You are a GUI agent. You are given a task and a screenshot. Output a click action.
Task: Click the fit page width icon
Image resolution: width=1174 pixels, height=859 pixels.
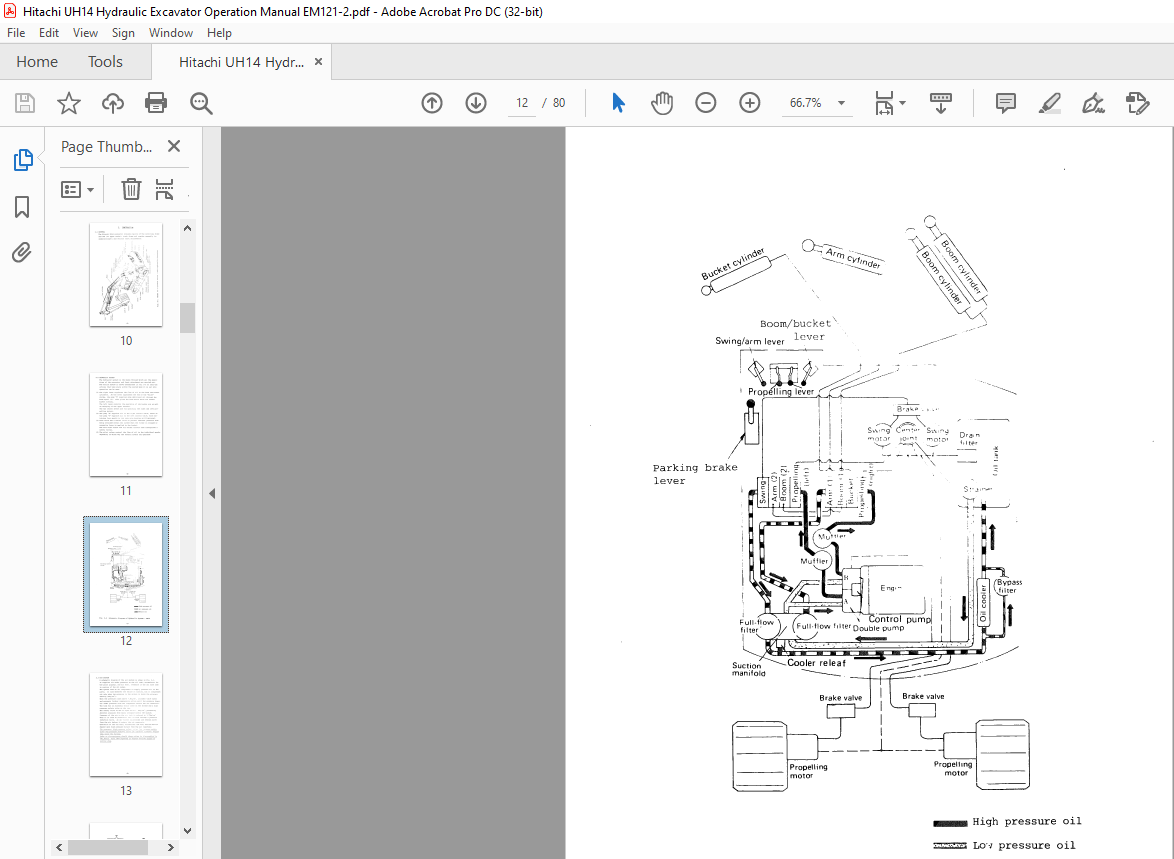[x=884, y=103]
